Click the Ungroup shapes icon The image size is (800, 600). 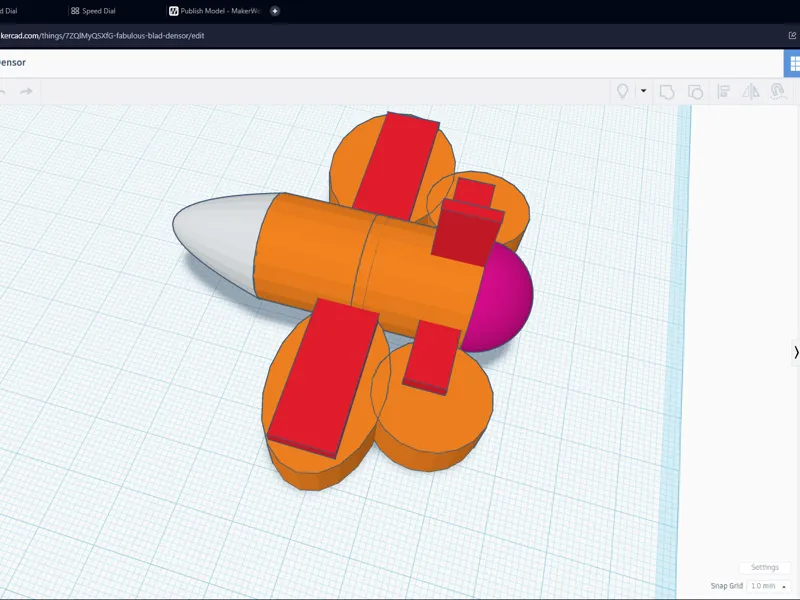[695, 91]
